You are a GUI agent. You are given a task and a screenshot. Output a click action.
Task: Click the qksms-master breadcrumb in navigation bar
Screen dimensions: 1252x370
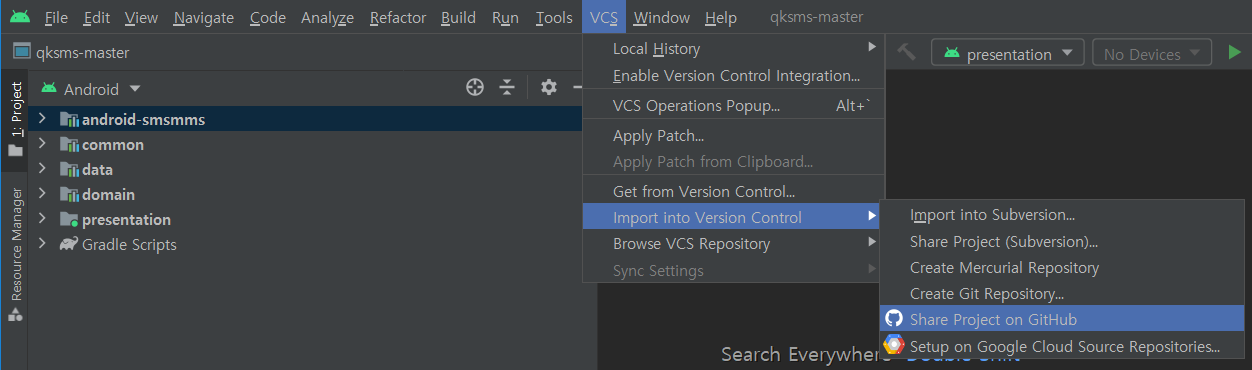click(82, 53)
